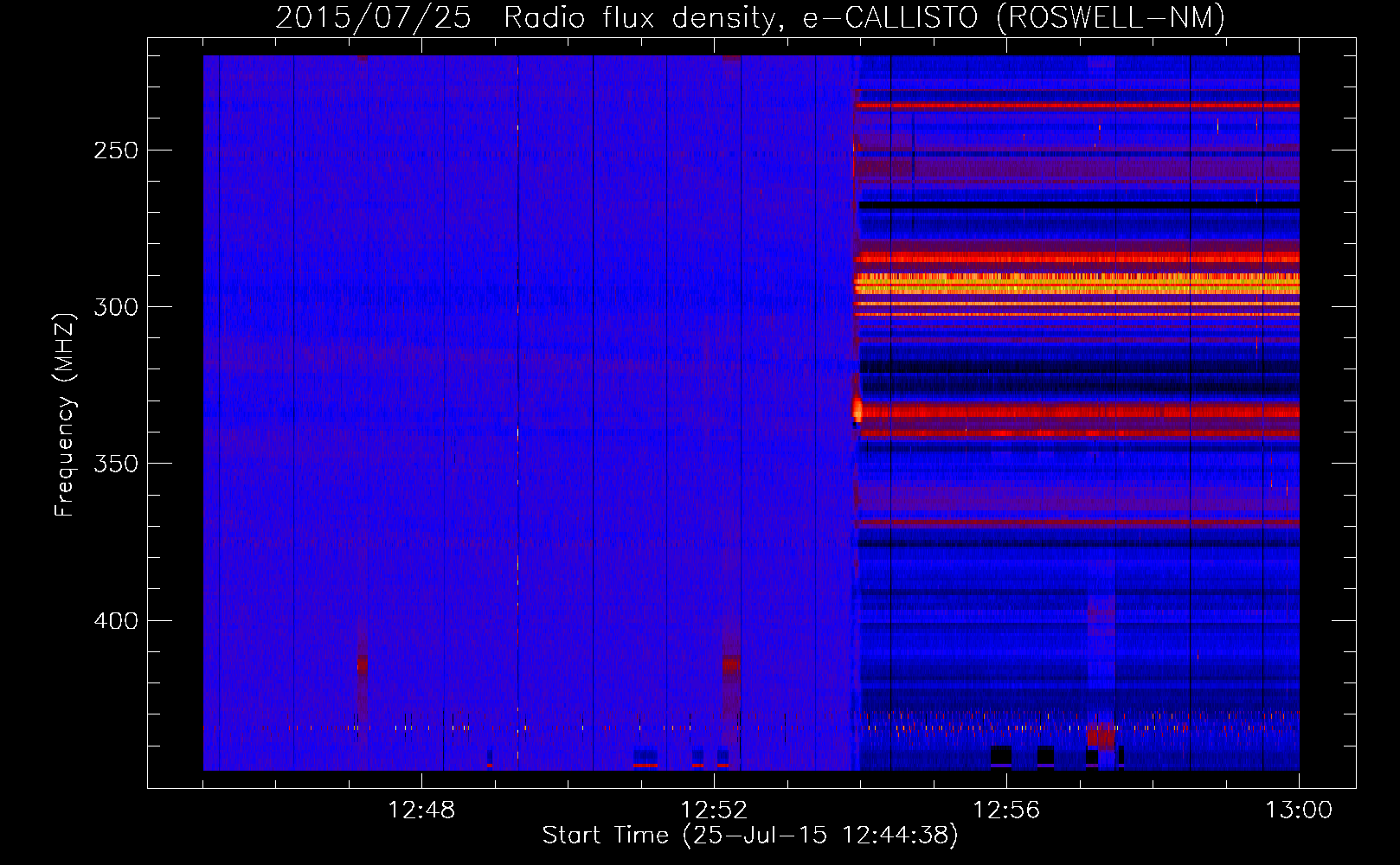Click the 12:56 time tick label
The width and height of the screenshot is (1400, 865).
(x=1006, y=811)
